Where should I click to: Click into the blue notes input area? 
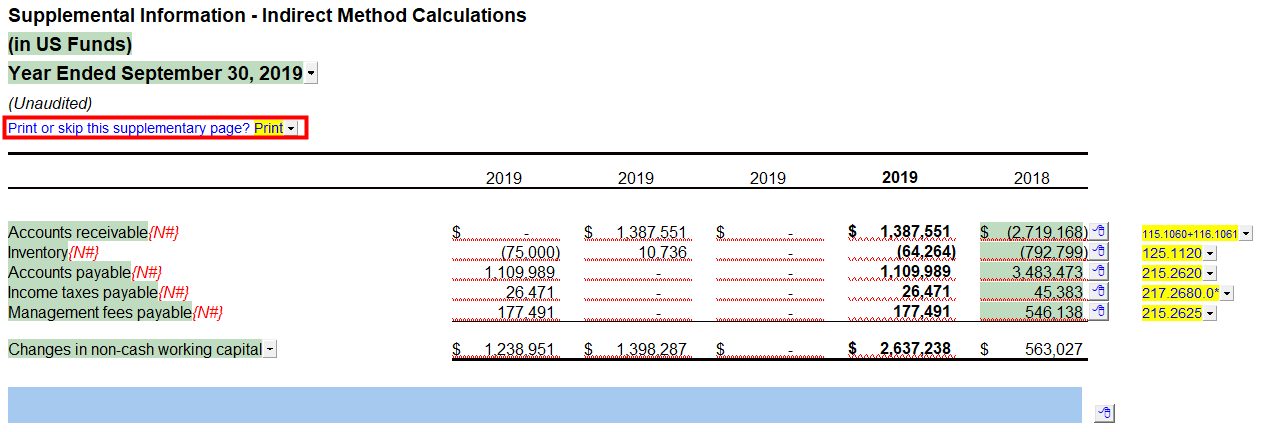click(x=545, y=405)
